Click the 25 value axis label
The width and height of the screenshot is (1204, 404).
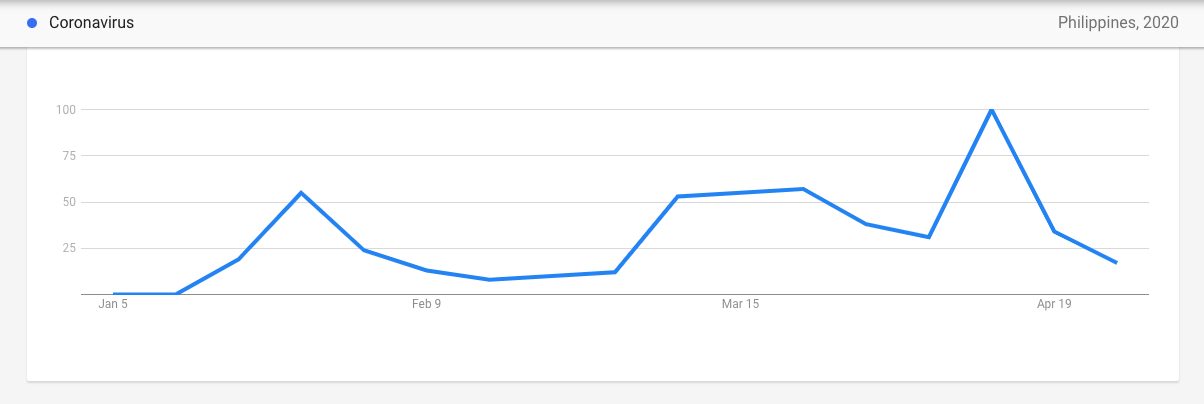point(70,248)
